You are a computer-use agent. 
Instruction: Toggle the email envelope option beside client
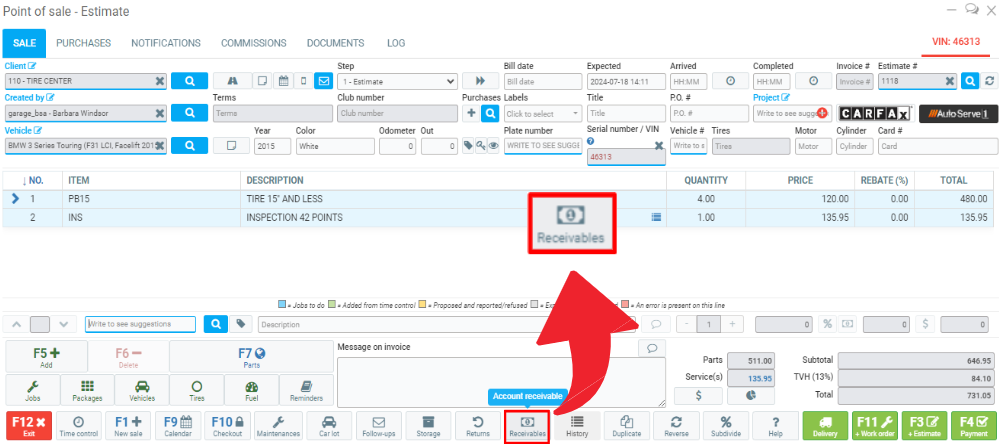(x=324, y=81)
